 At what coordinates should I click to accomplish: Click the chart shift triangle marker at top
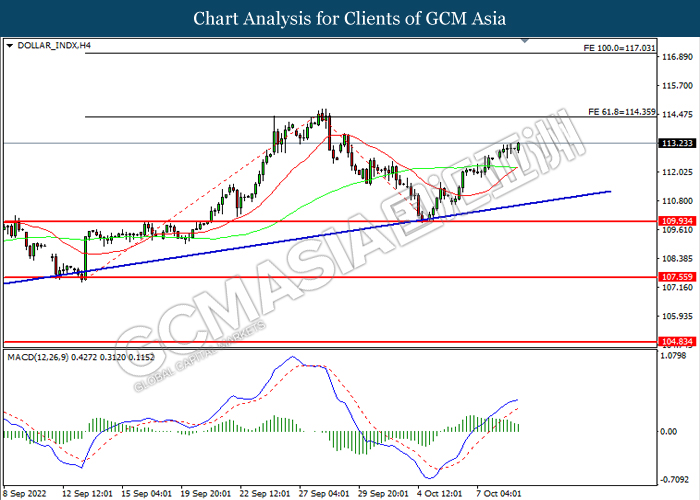(x=525, y=41)
